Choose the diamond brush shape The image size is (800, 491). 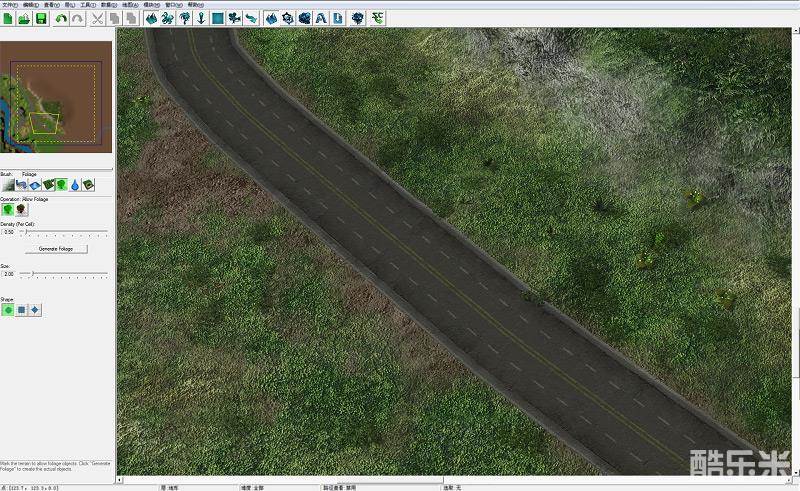pyautogui.click(x=35, y=310)
